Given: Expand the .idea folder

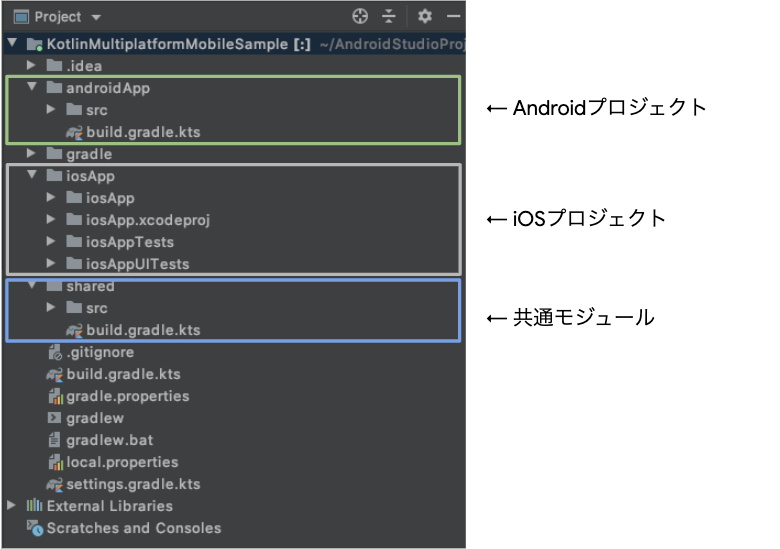Looking at the screenshot, I should [x=31, y=65].
